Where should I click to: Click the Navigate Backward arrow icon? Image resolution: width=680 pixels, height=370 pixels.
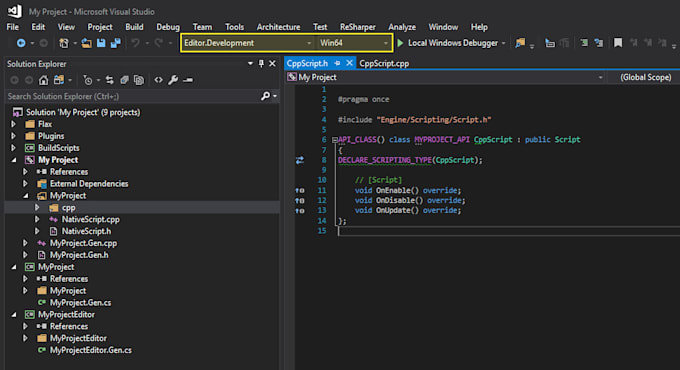[x=20, y=43]
